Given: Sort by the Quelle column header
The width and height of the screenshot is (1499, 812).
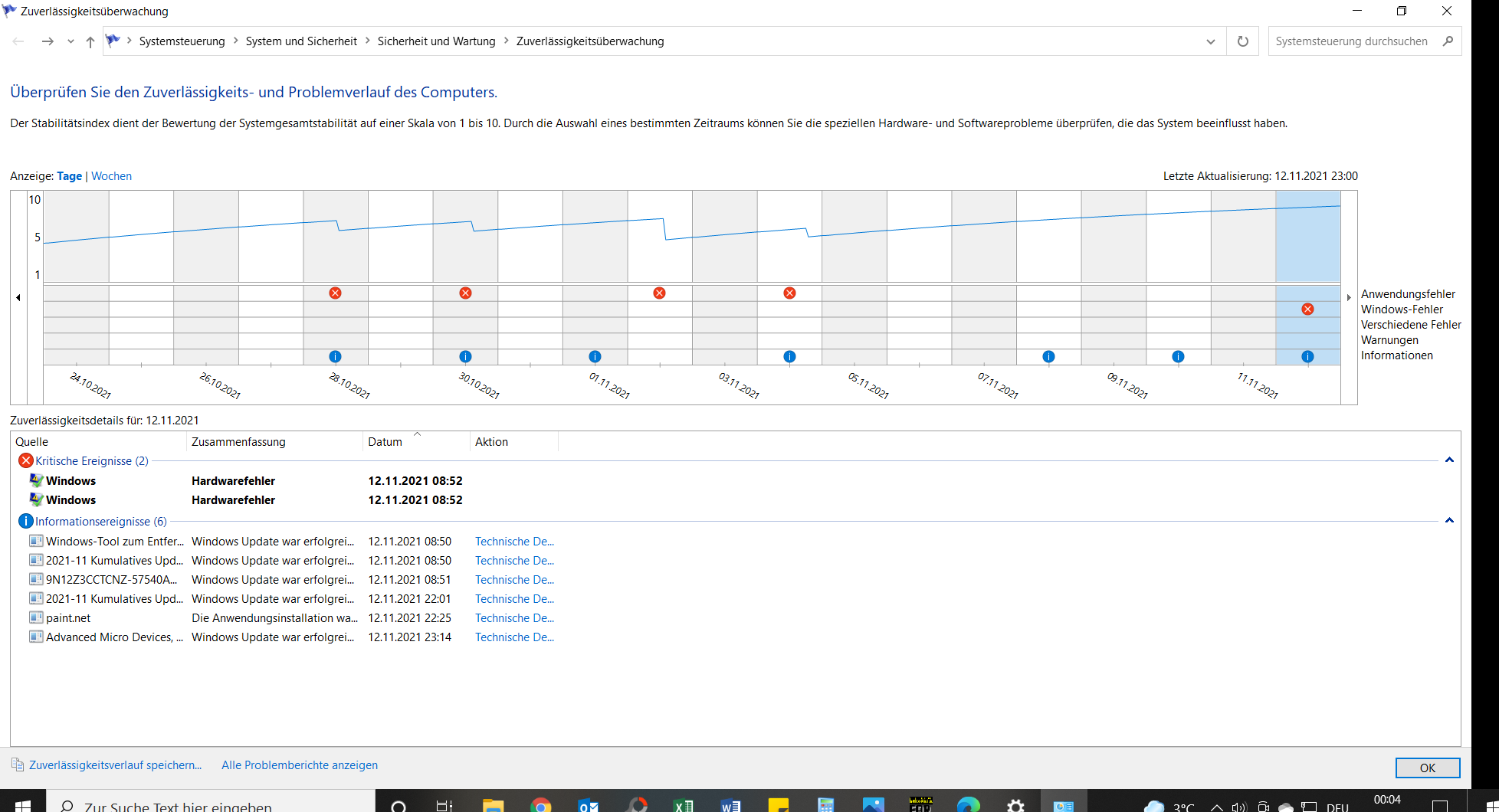Looking at the screenshot, I should click(x=99, y=442).
